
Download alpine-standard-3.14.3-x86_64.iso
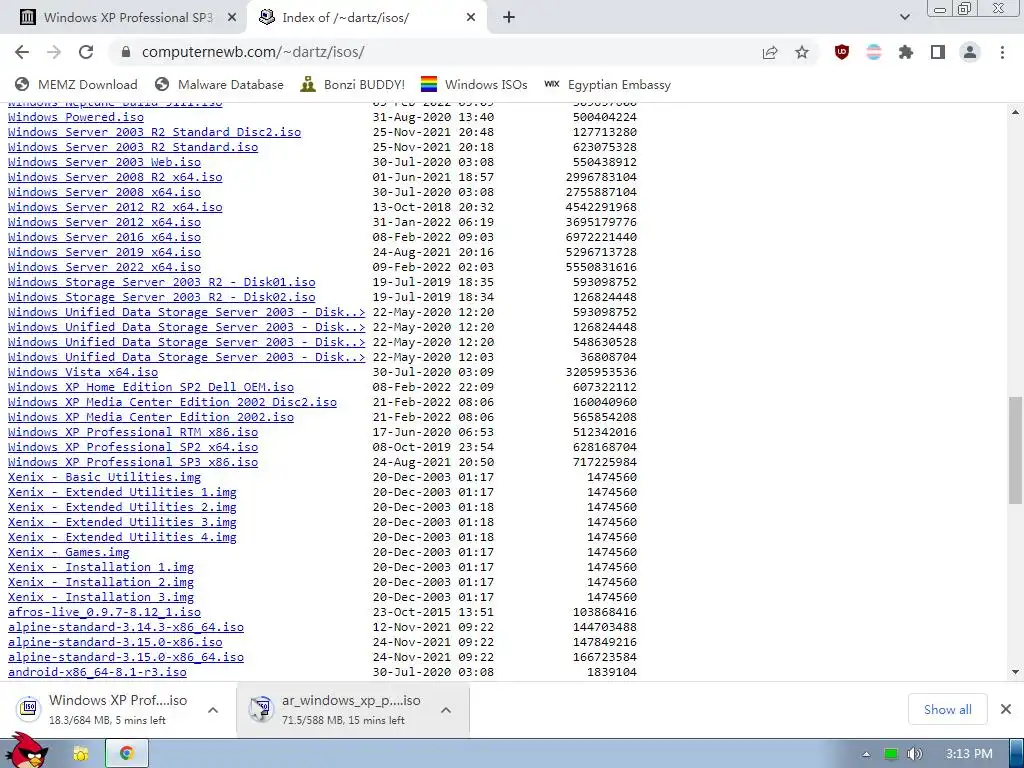click(x=126, y=628)
